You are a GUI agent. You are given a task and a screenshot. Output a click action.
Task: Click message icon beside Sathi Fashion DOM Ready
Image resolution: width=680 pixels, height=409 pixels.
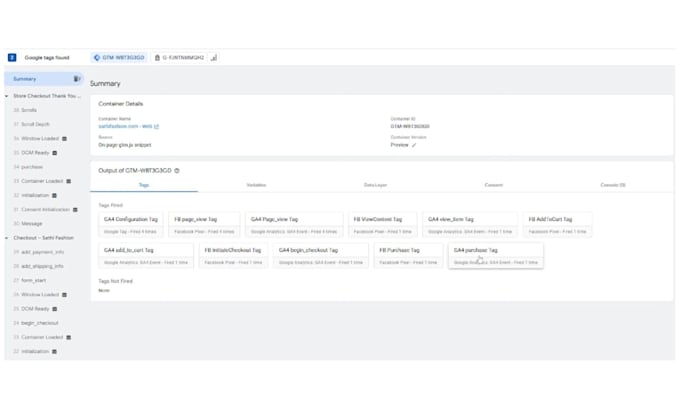pos(55,309)
